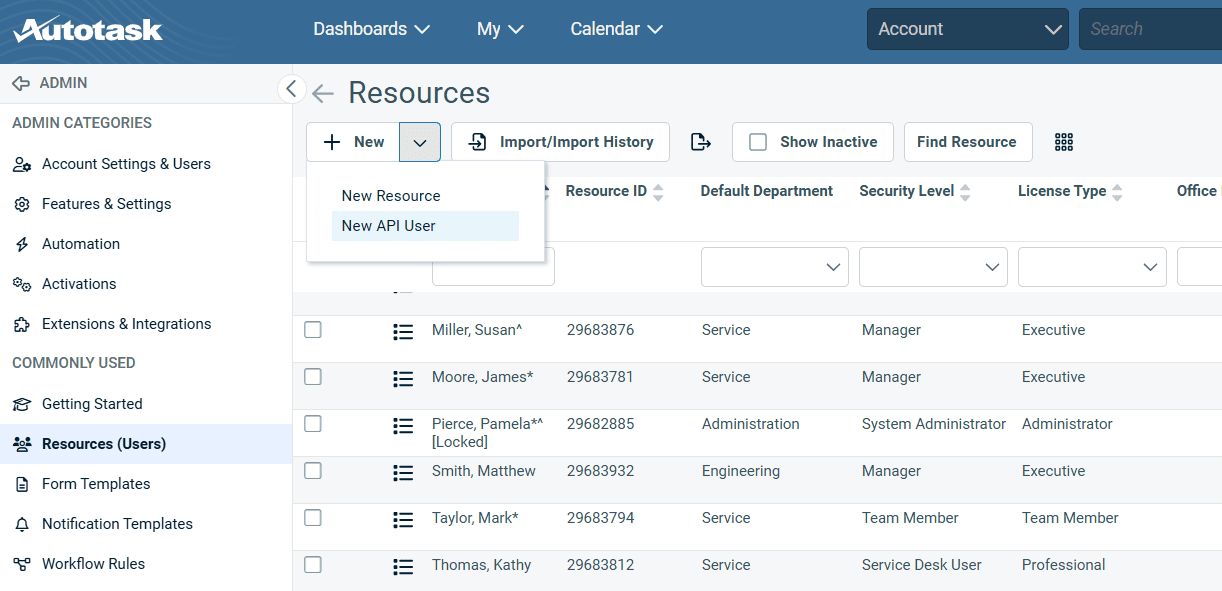Click the ADMIN header link
Image resolution: width=1222 pixels, height=591 pixels.
pyautogui.click(x=63, y=83)
